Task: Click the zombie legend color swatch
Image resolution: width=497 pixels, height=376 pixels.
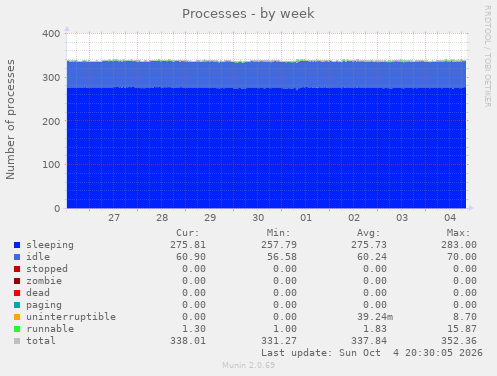Action: click(x=17, y=281)
